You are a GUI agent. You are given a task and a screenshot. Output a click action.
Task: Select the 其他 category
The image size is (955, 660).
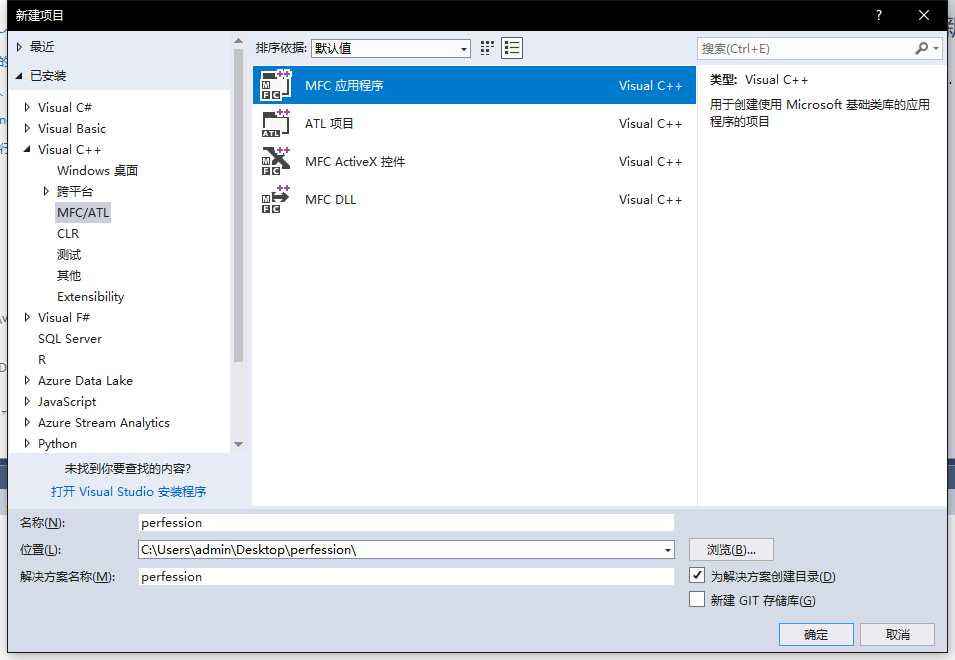coord(69,275)
